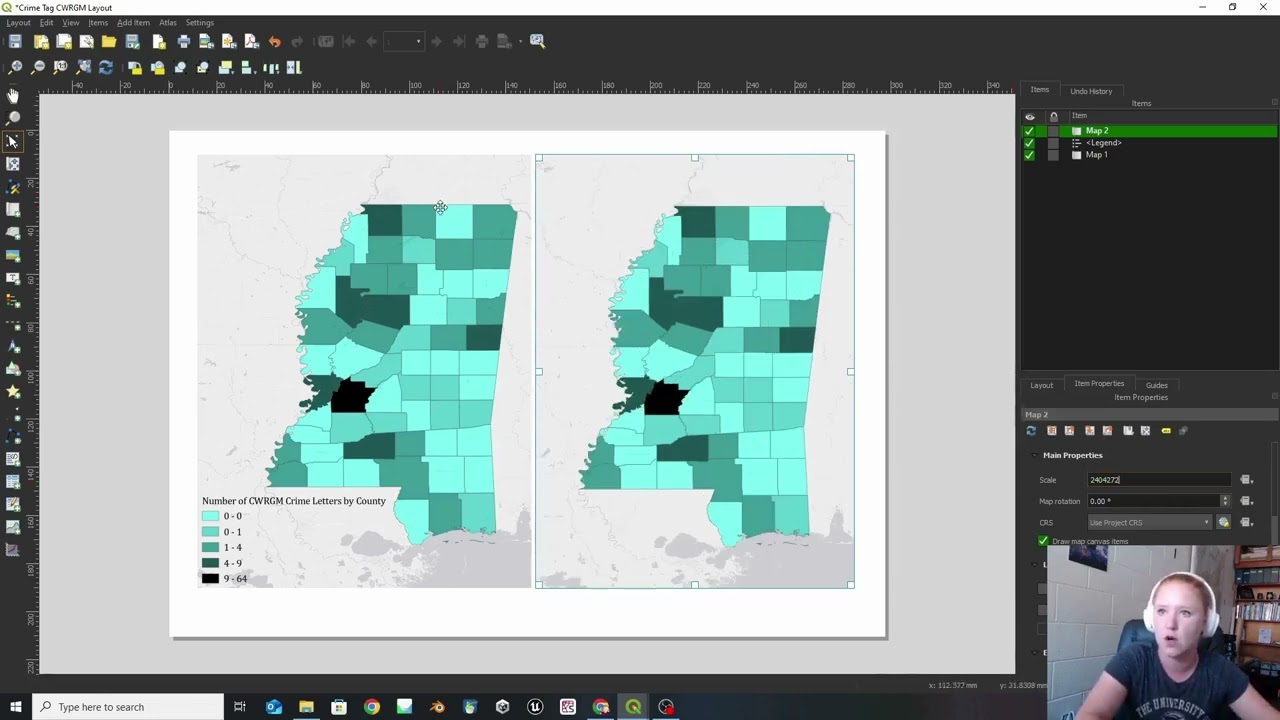Open data-defined override for Map rotation

1246,501
